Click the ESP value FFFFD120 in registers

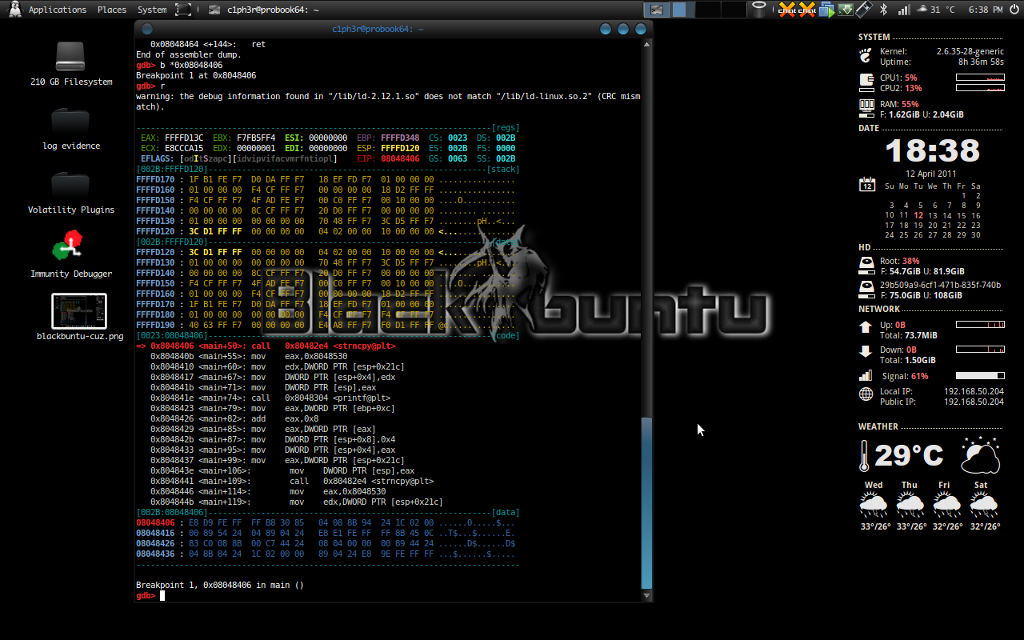[x=400, y=148]
